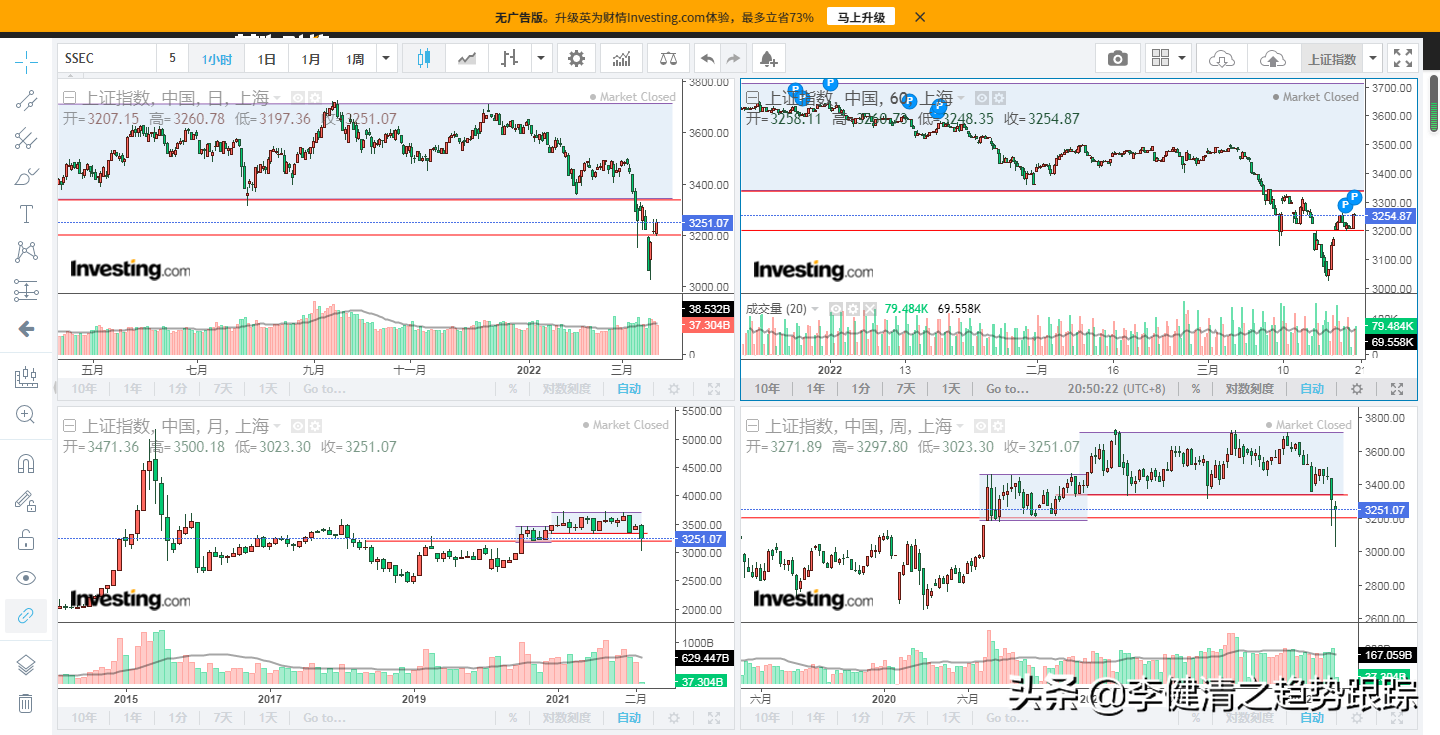Expand the time interval dropdown arrow
1440x735 pixels.
pos(386,59)
